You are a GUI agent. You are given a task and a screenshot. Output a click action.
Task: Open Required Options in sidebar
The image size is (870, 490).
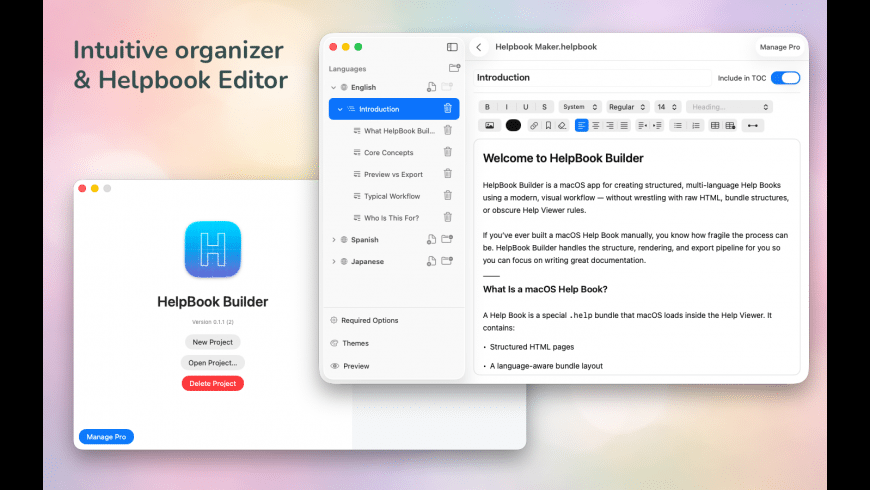[364, 320]
